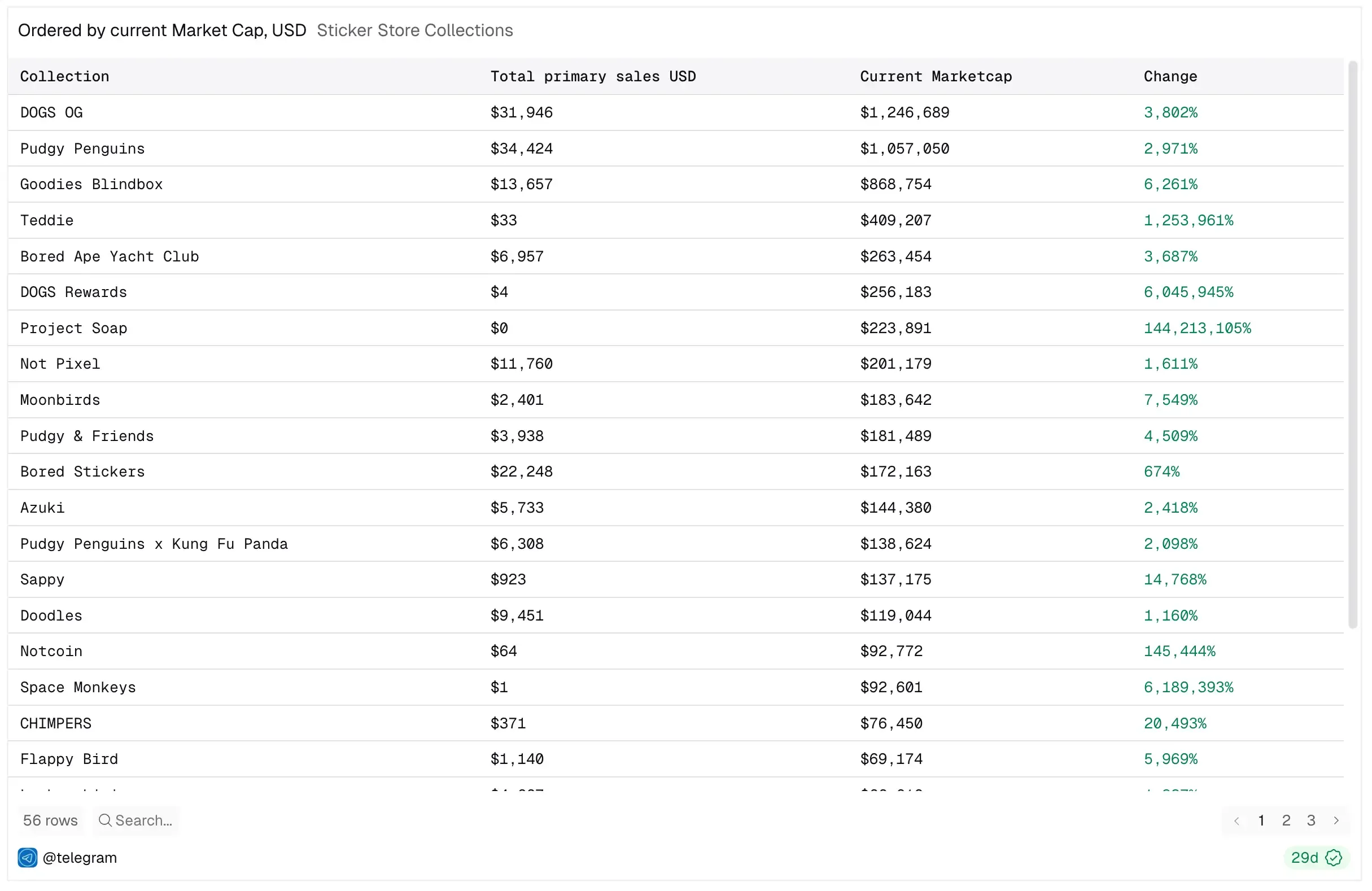Click the 29d freshness badge

click(1305, 858)
